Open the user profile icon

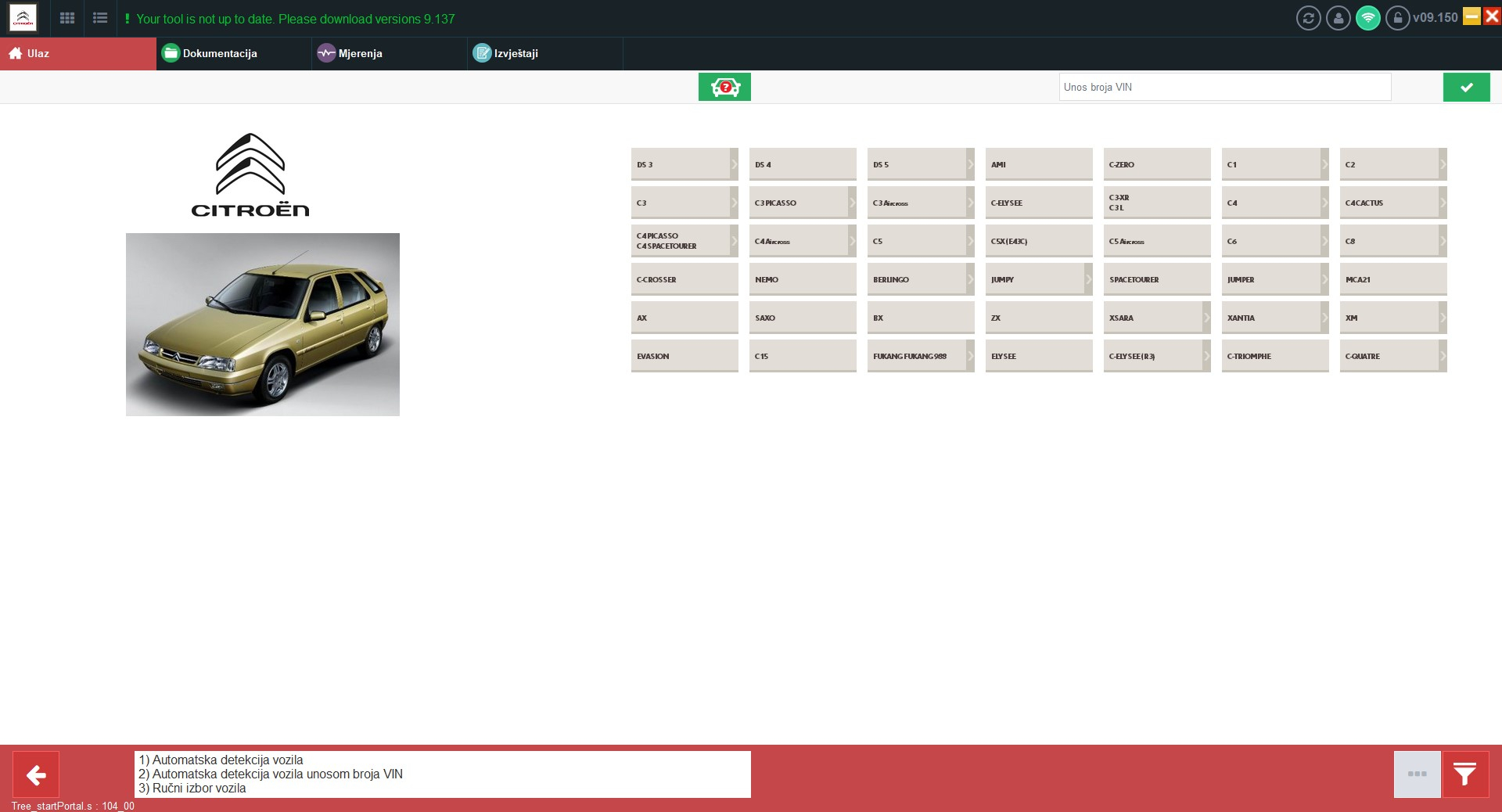(1338, 18)
